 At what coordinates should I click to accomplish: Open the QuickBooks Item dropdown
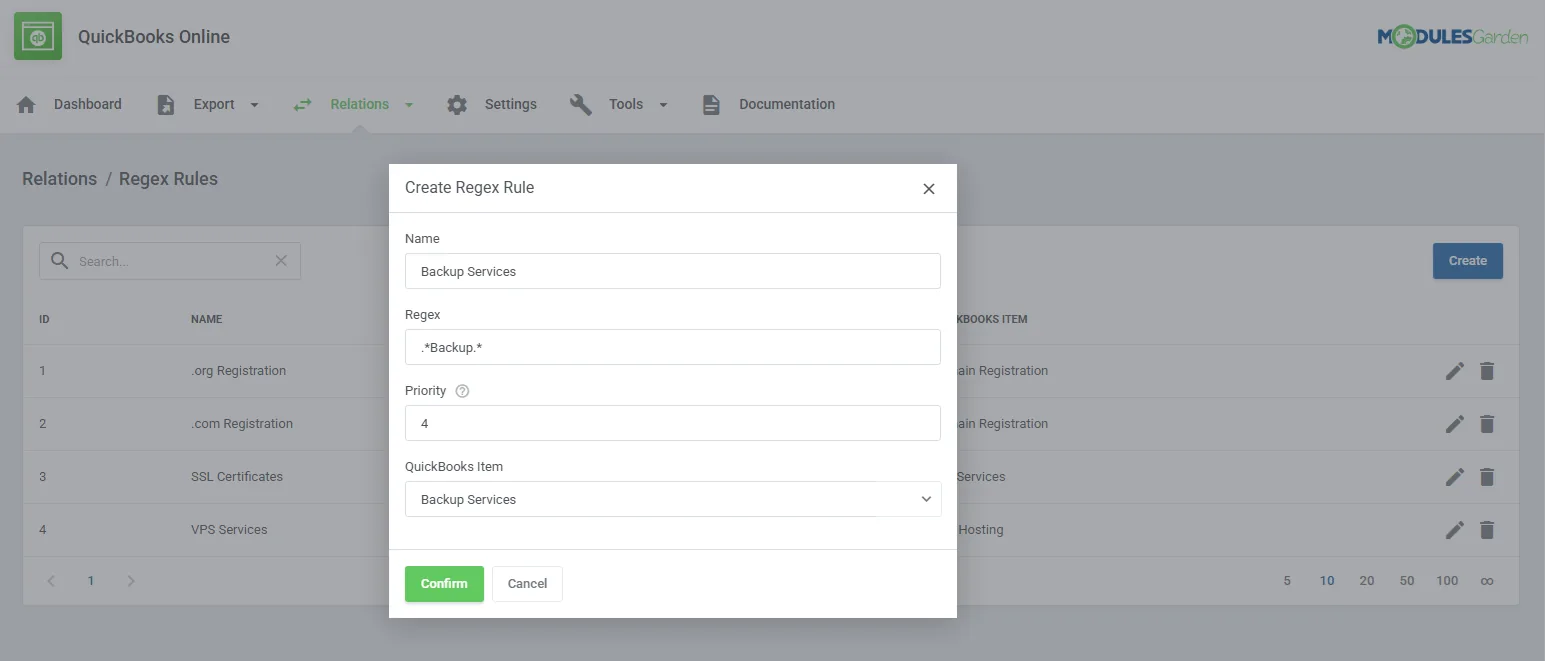[x=673, y=499]
